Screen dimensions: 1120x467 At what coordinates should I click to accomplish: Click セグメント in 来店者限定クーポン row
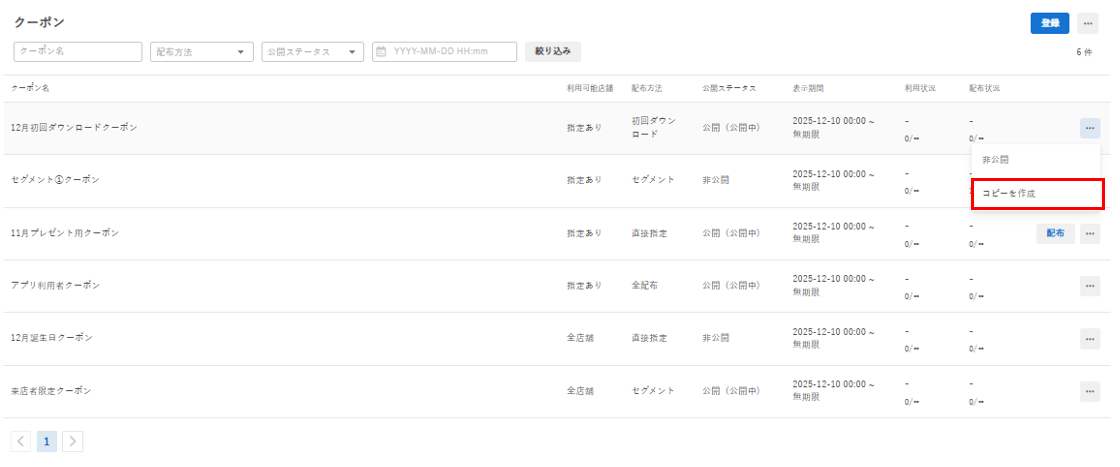tap(654, 391)
